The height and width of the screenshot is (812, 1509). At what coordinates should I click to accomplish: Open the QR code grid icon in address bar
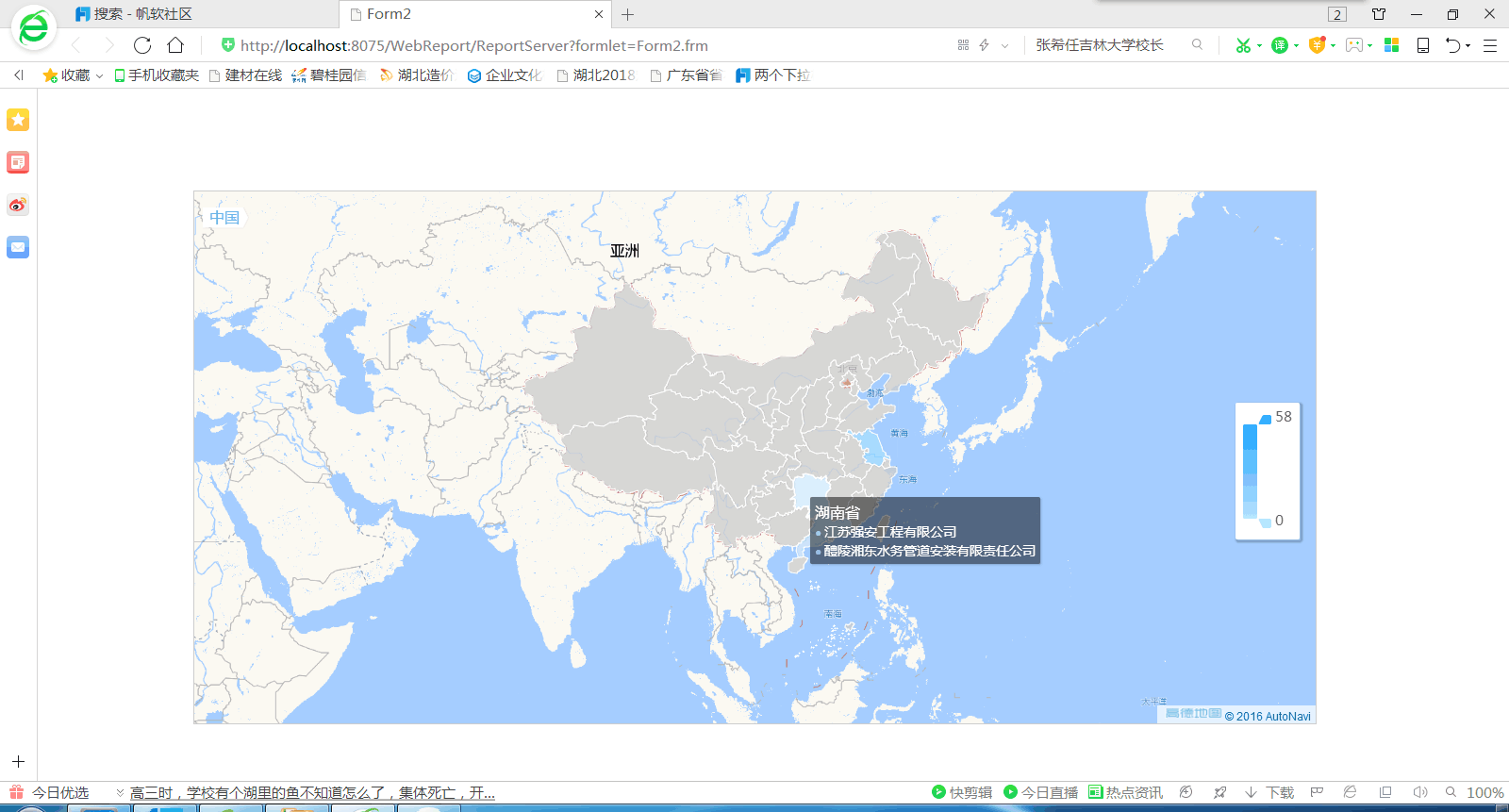point(963,45)
